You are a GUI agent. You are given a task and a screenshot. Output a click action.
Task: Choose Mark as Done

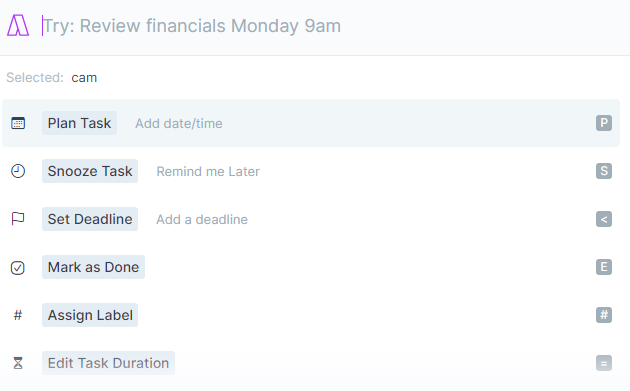(311, 267)
